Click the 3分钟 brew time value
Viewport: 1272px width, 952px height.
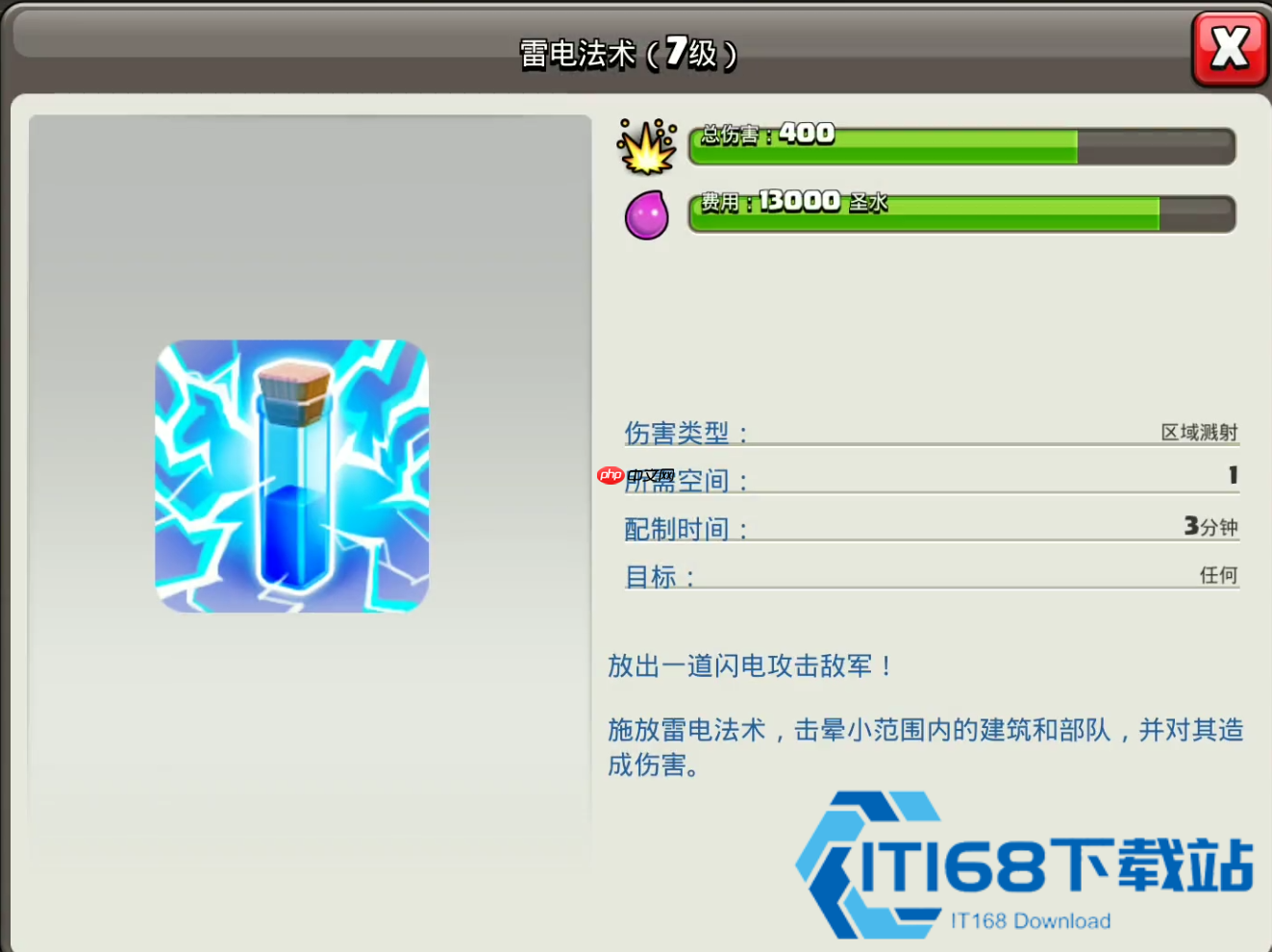pyautogui.click(x=1210, y=526)
